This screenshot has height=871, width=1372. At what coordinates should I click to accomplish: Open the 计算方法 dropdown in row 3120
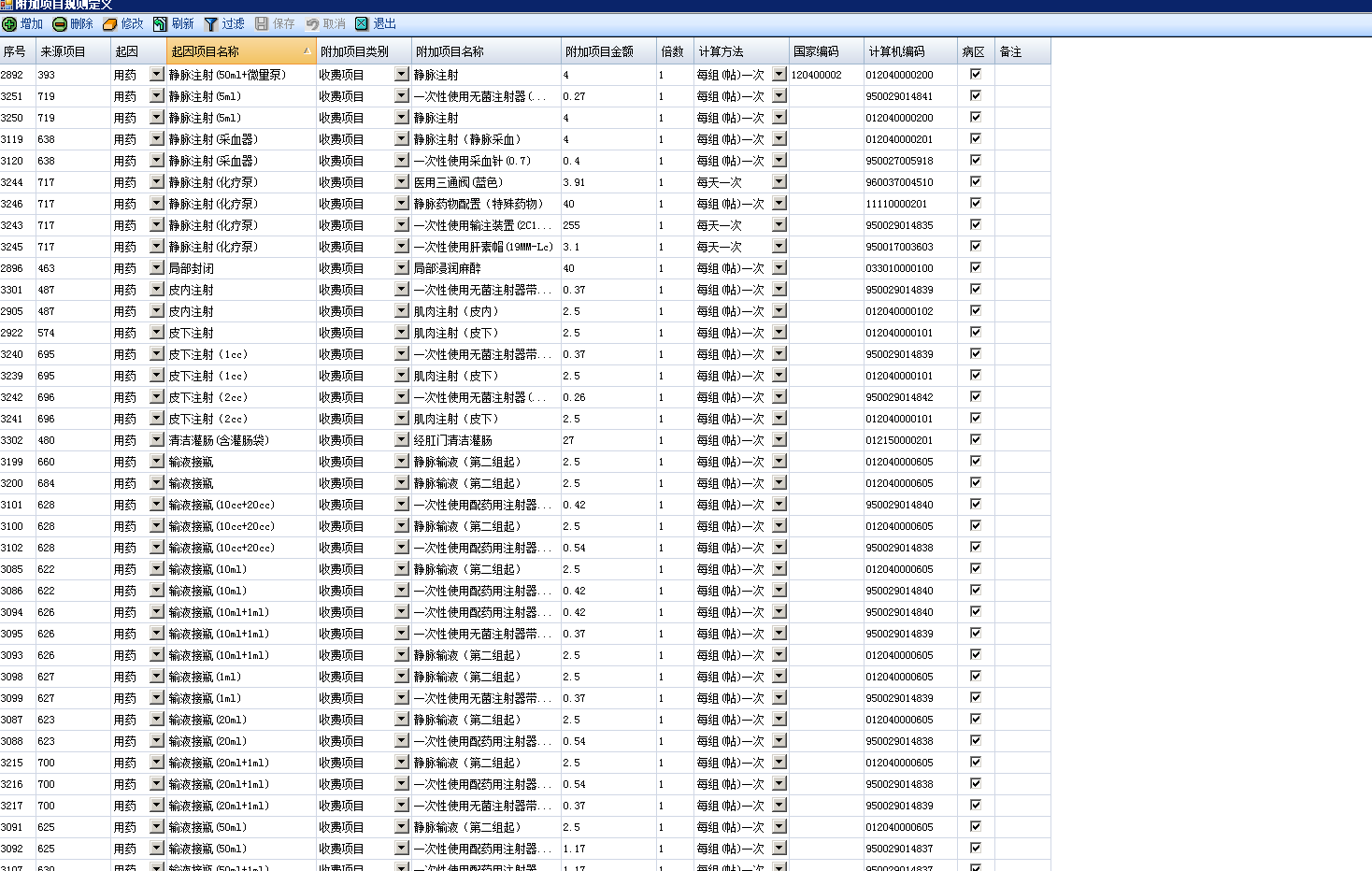(779, 160)
